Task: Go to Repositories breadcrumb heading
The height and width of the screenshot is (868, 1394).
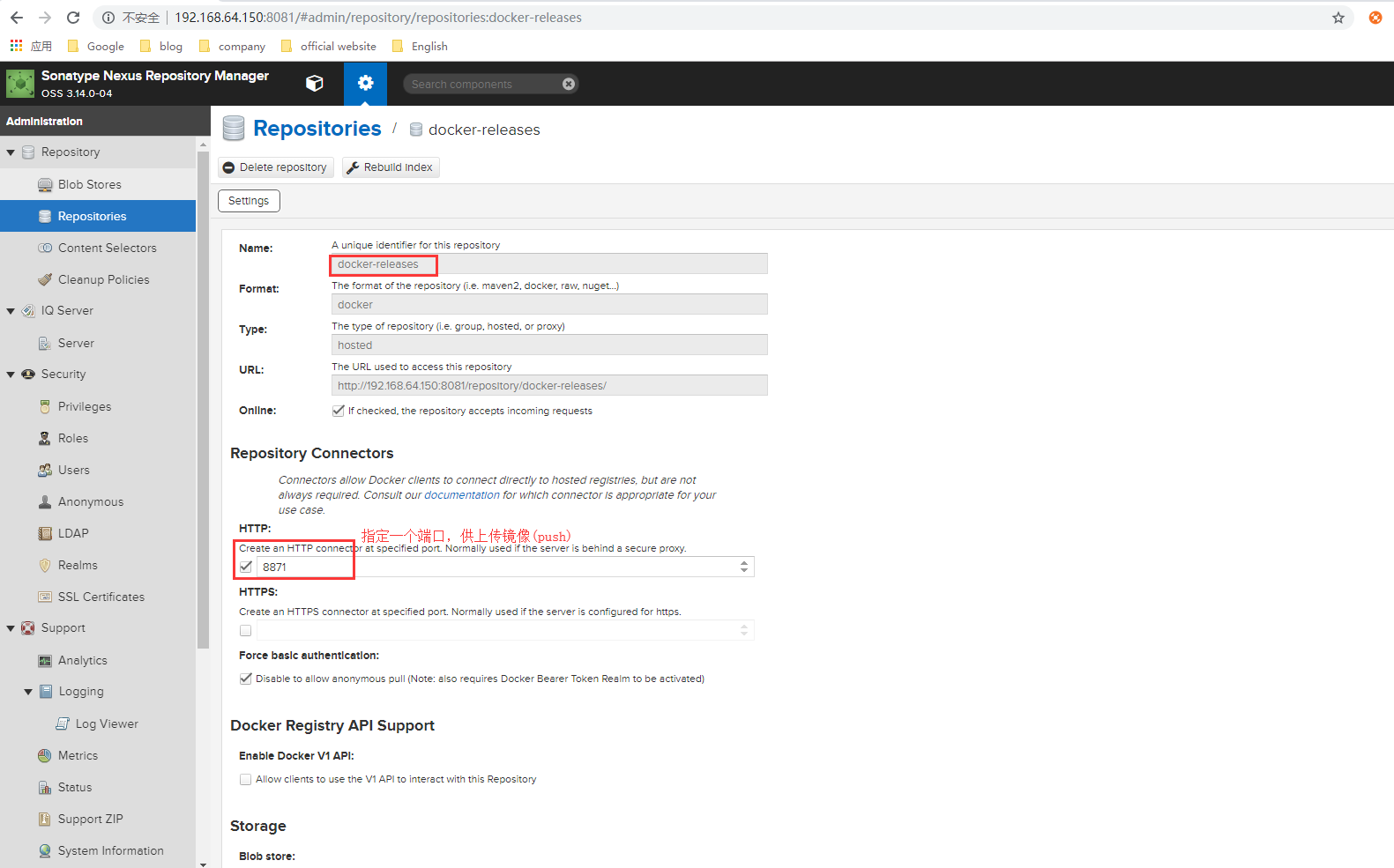Action: click(x=317, y=129)
